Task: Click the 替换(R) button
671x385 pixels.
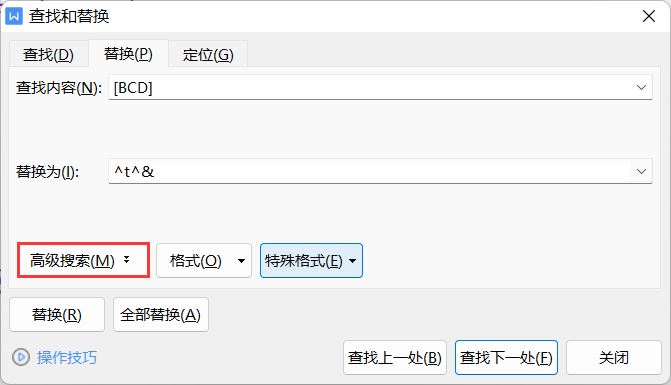Action: 57,314
